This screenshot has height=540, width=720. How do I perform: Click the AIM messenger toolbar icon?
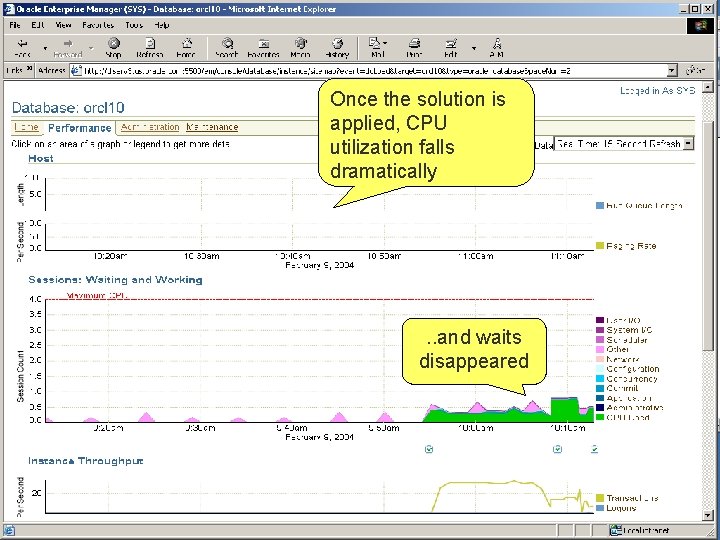[496, 44]
